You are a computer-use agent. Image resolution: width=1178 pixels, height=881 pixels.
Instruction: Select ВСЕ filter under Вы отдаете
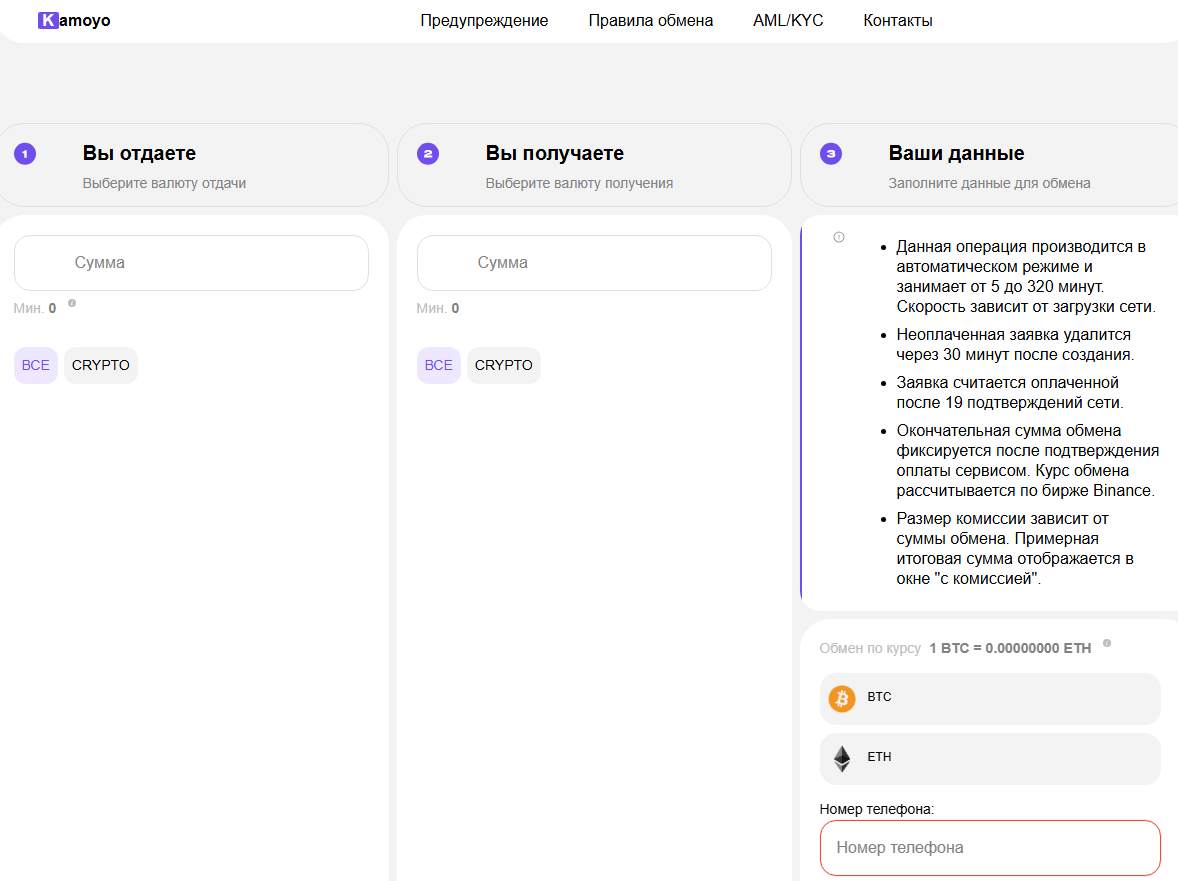pos(36,365)
